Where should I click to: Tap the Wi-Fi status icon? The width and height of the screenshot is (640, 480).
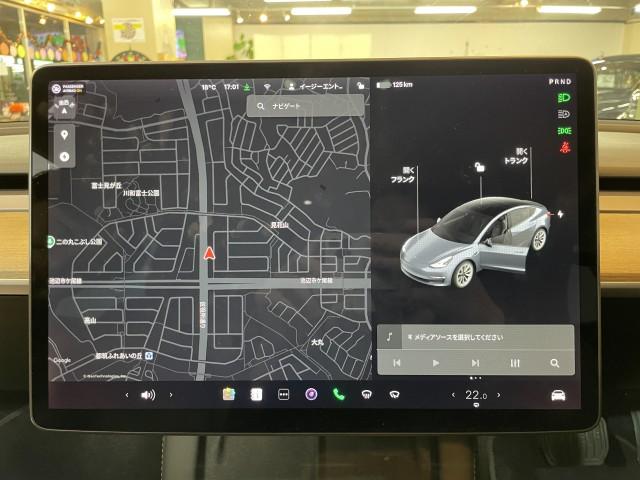pyautogui.click(x=267, y=88)
